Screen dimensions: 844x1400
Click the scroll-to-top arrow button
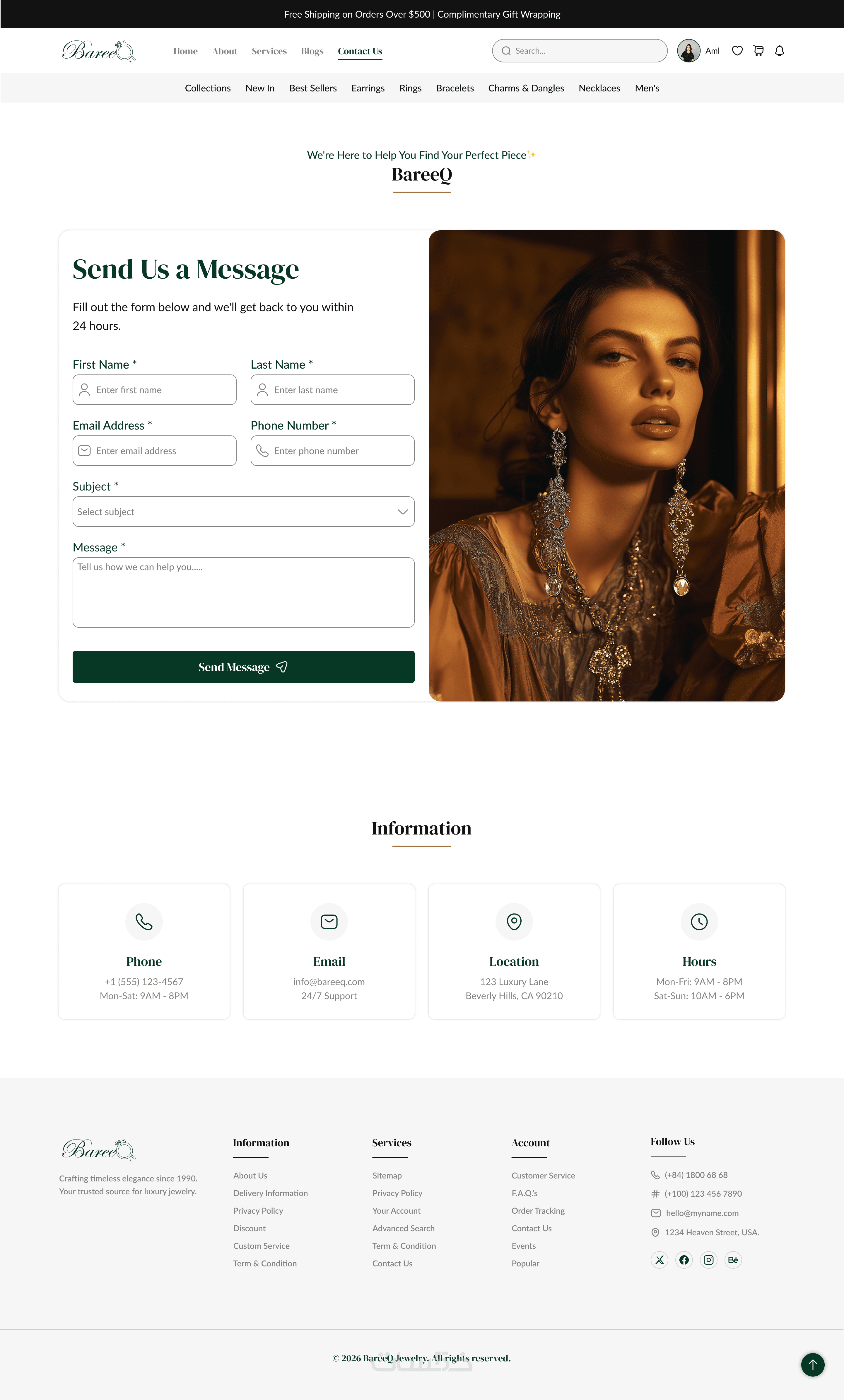(x=813, y=1364)
